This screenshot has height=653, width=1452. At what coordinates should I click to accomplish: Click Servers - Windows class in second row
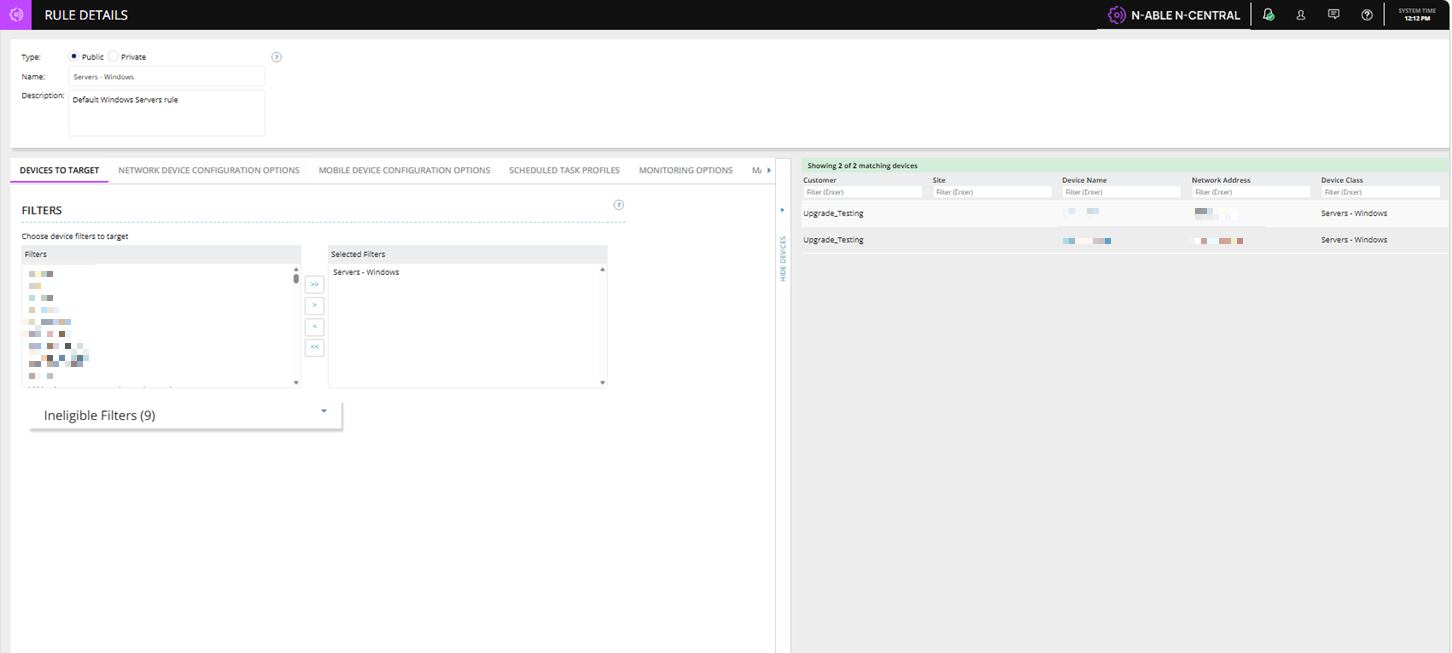[1354, 240]
